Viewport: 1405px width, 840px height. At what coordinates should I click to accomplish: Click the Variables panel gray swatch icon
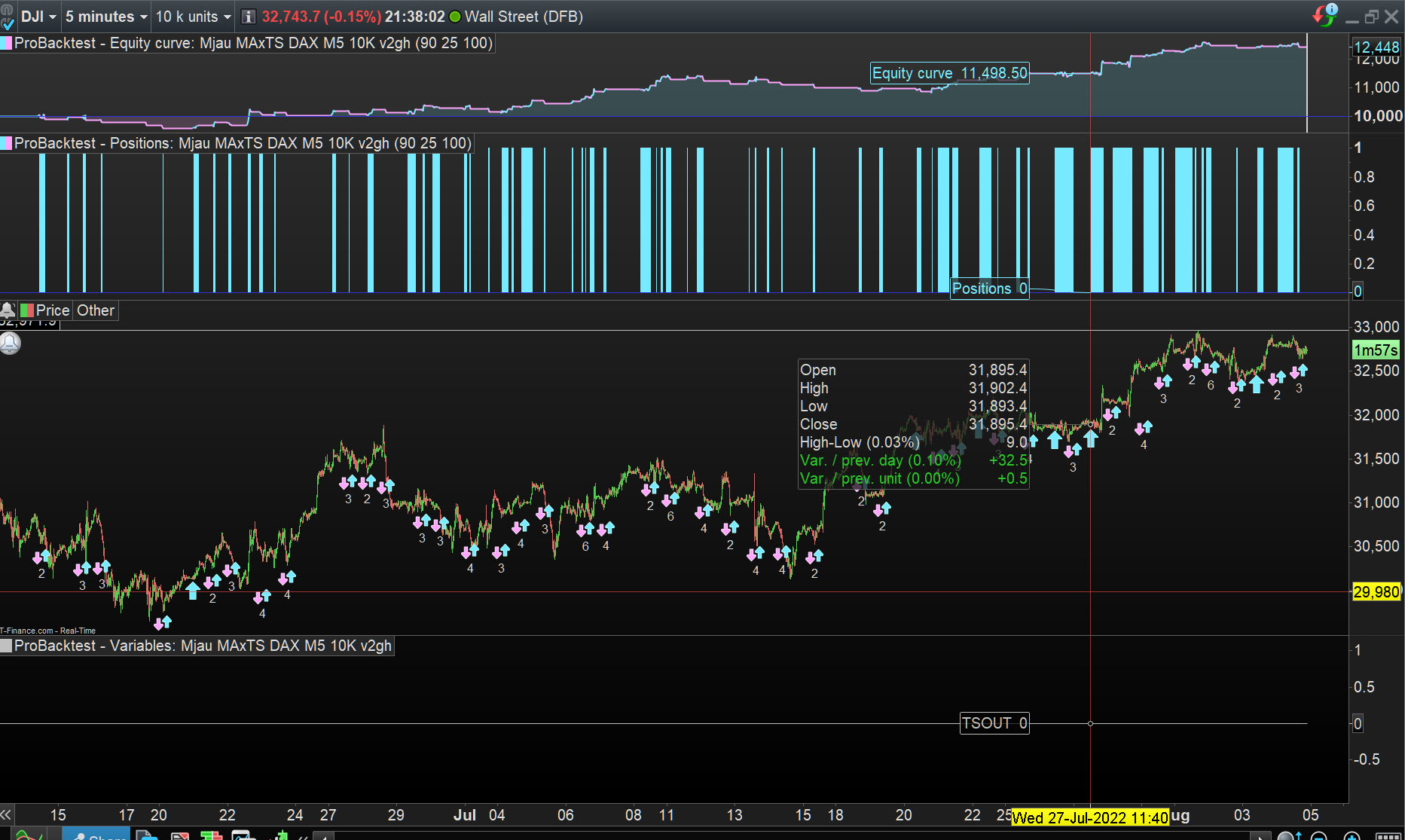[x=6, y=646]
